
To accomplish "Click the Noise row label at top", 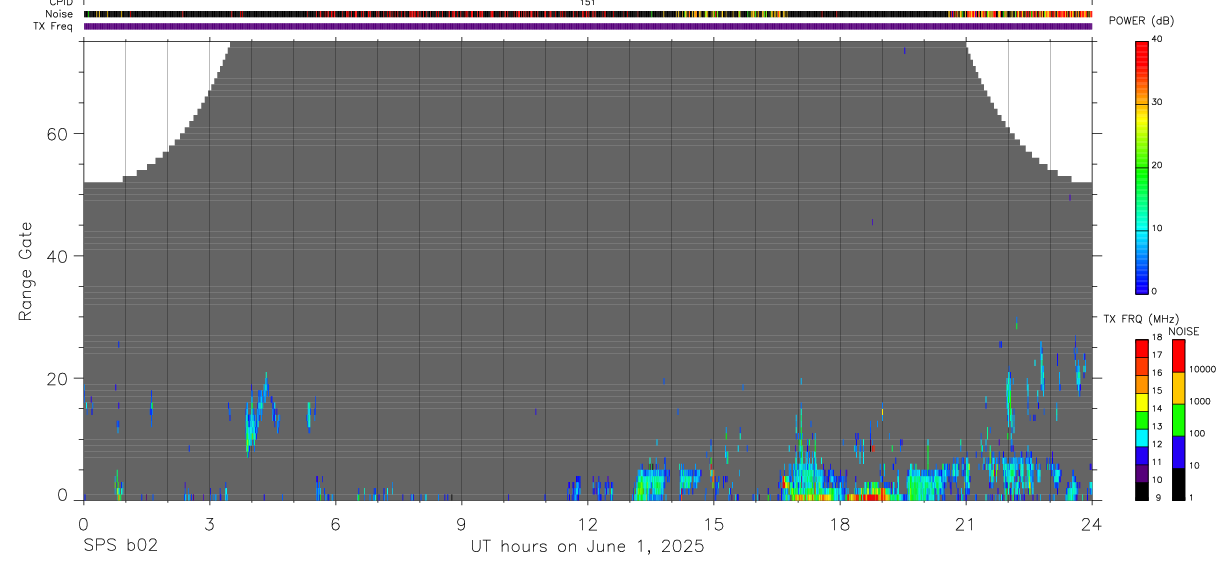I will (60, 14).
